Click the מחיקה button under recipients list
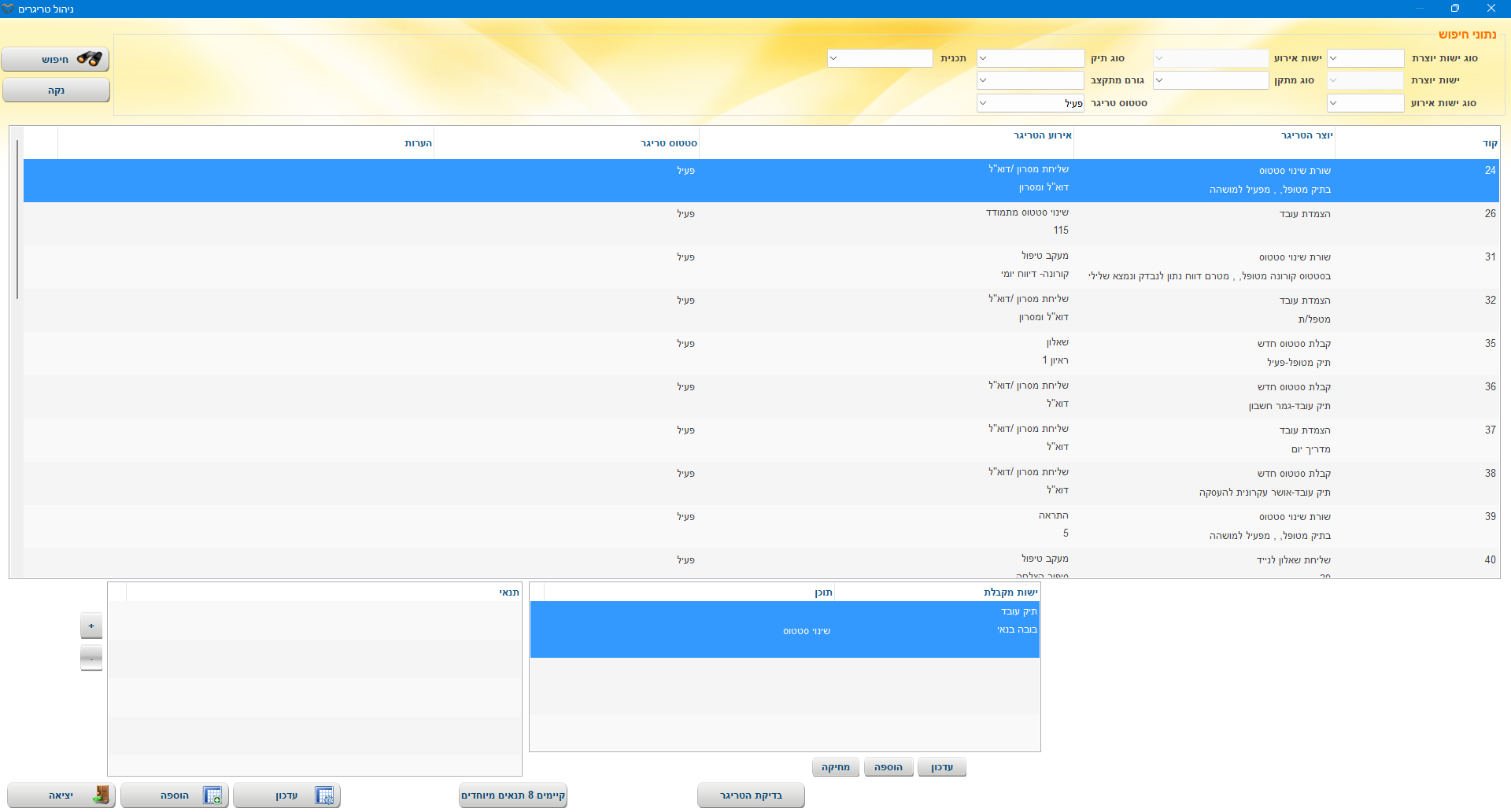The height and width of the screenshot is (812, 1511). pyautogui.click(x=835, y=767)
